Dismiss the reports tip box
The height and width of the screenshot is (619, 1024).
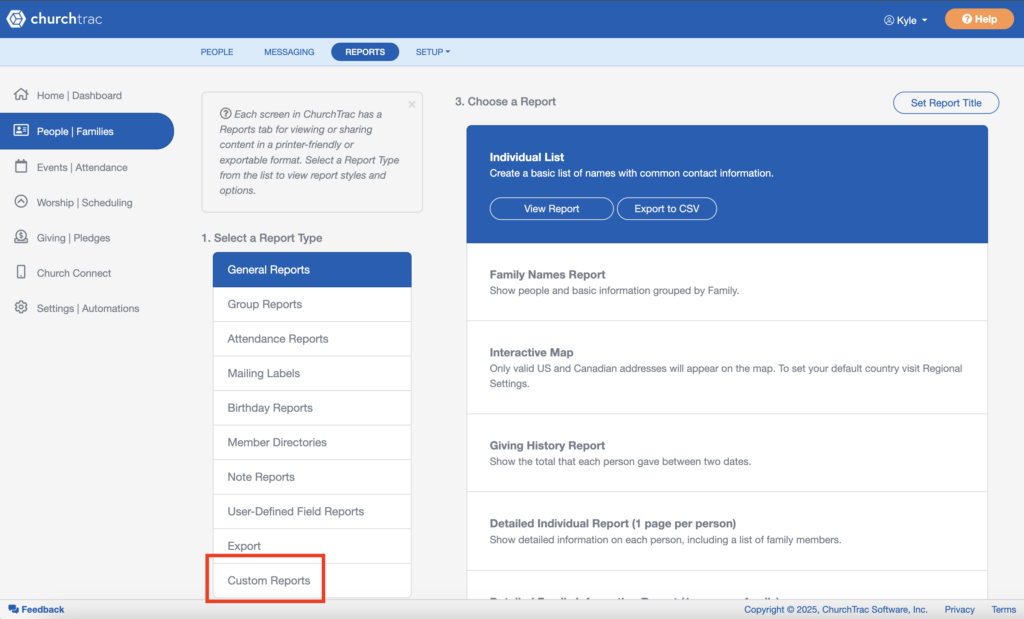point(411,104)
